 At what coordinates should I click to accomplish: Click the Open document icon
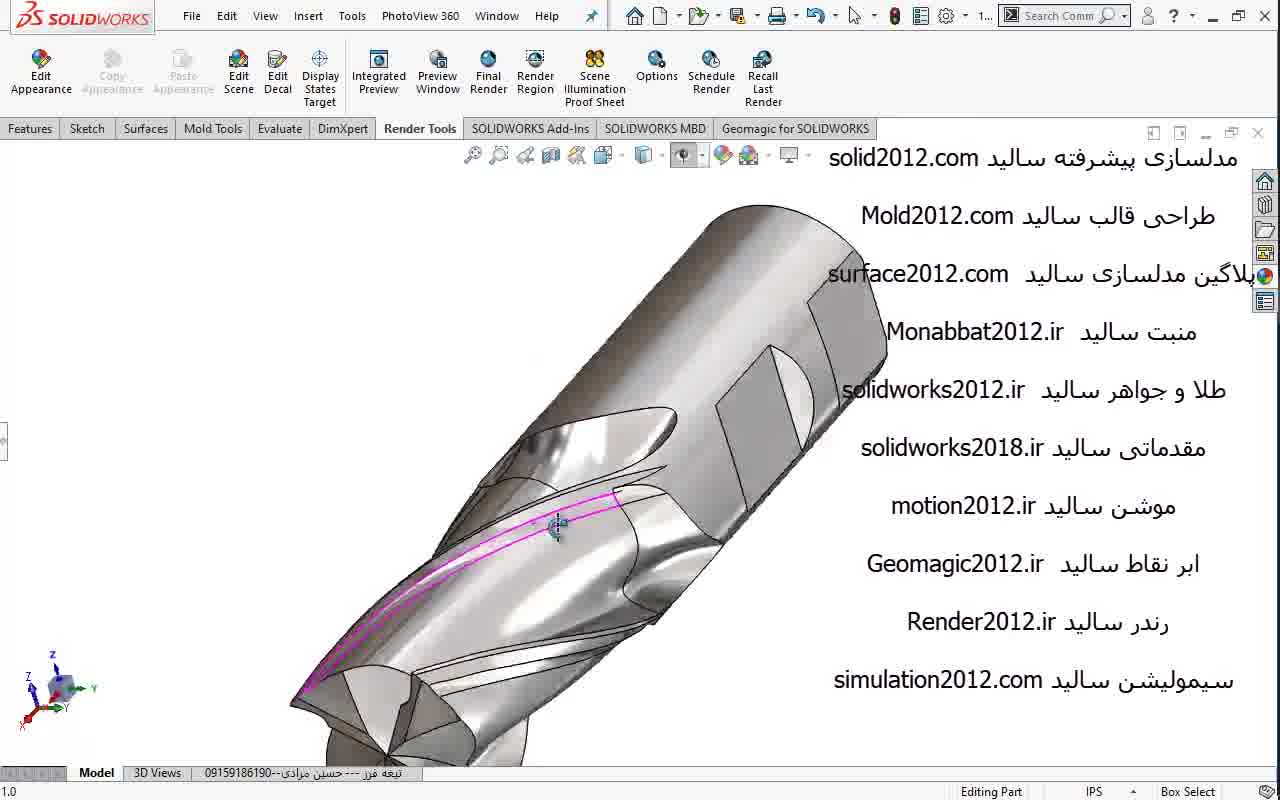pos(698,16)
